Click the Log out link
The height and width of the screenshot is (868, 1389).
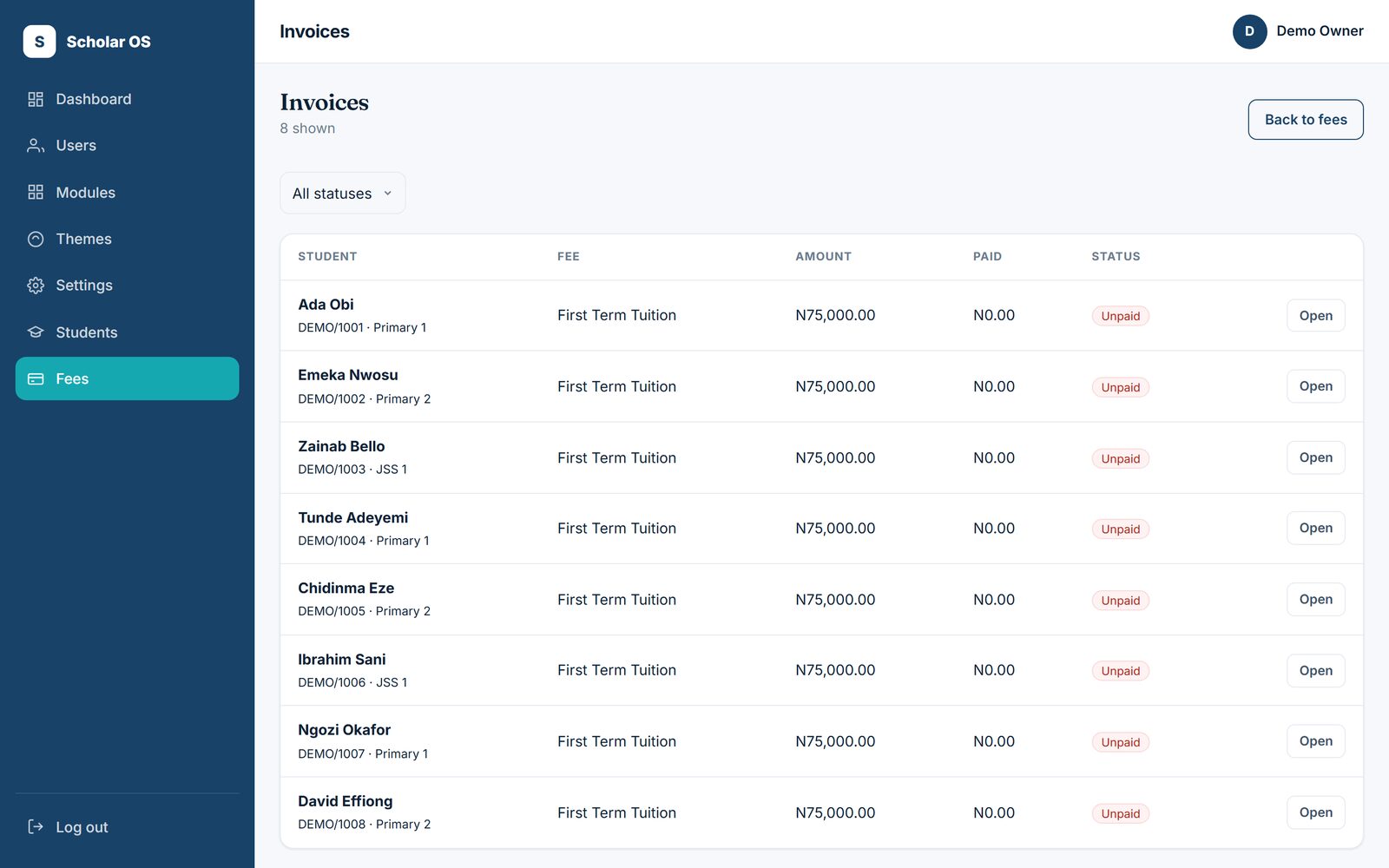127,826
